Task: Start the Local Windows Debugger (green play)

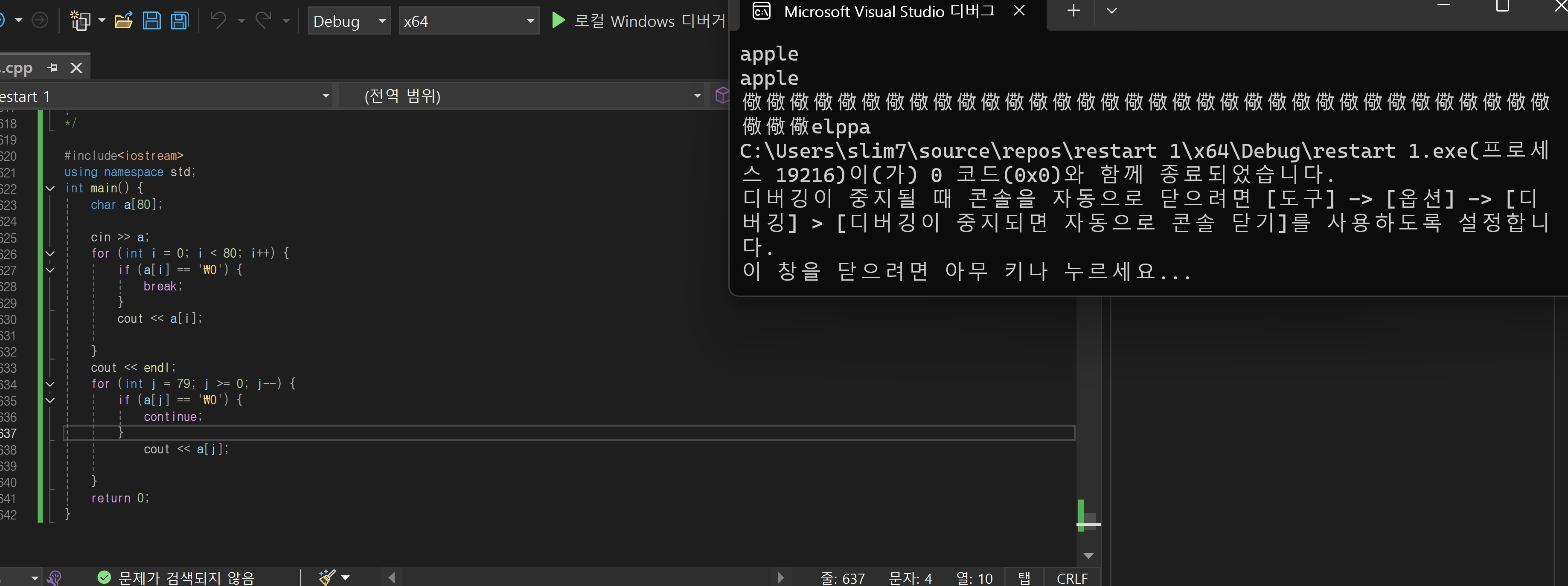Action: click(x=558, y=21)
